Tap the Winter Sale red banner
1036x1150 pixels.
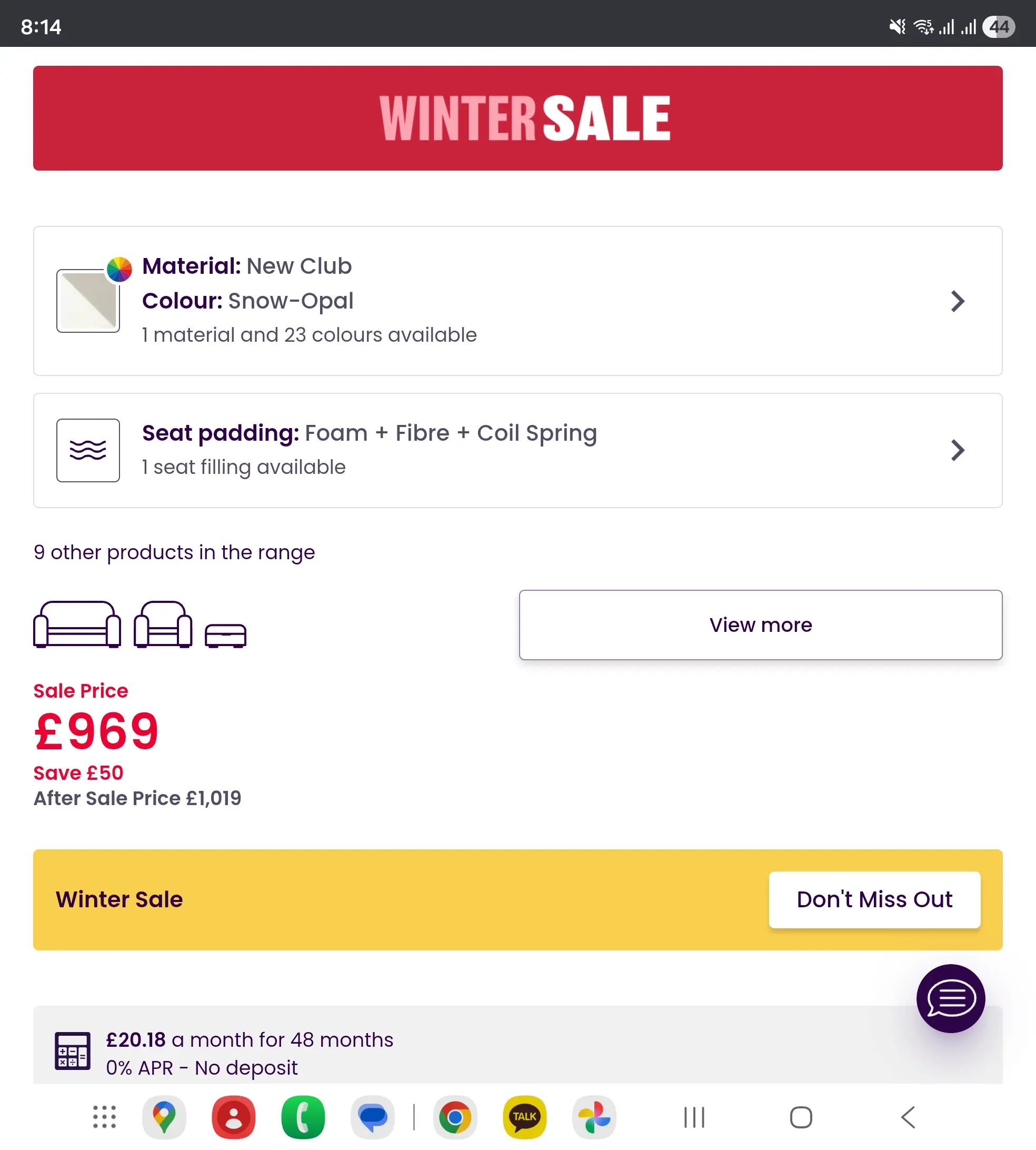[x=517, y=118]
